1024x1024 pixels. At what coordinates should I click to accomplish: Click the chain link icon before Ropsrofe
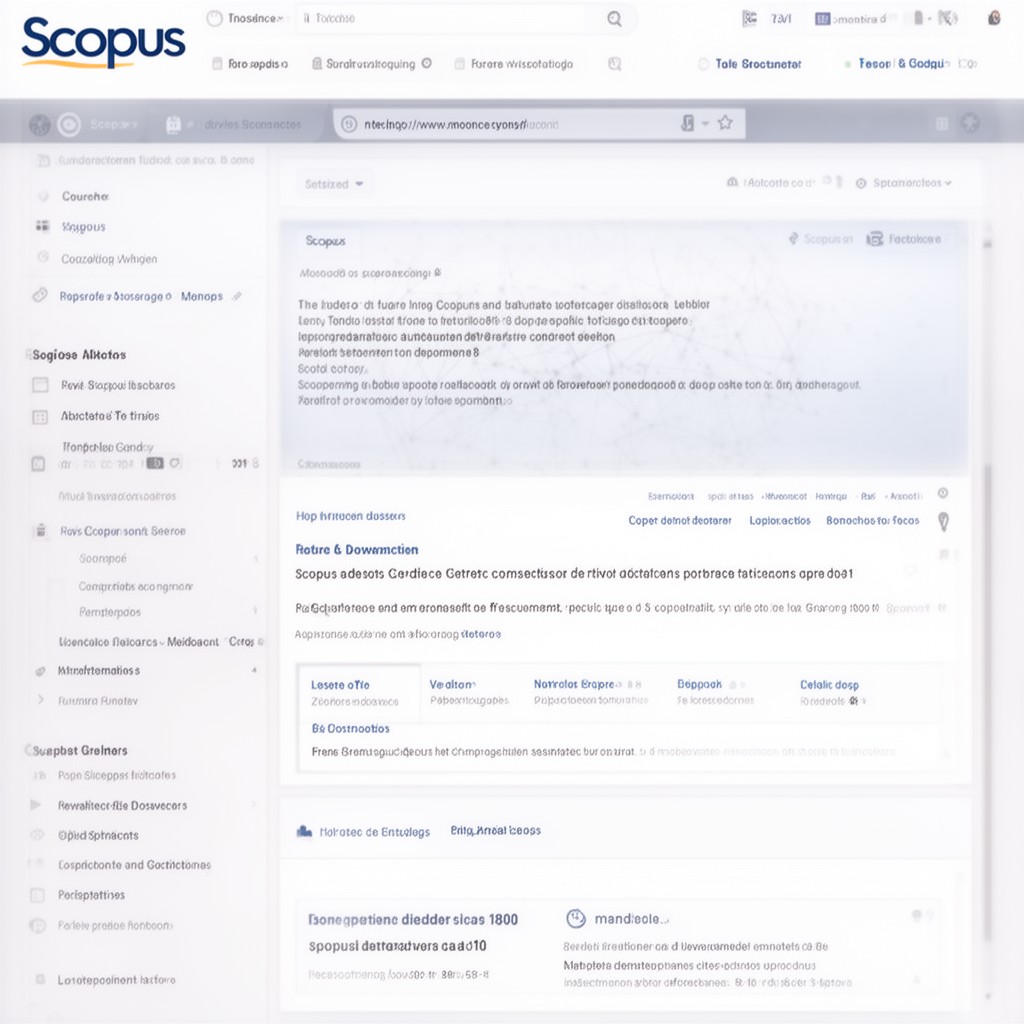(40, 295)
